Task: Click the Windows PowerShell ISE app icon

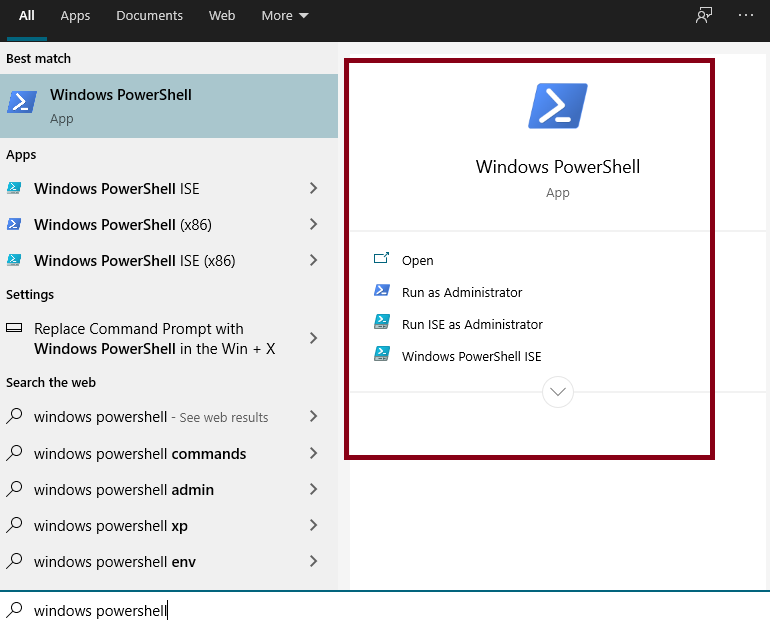Action: (14, 188)
